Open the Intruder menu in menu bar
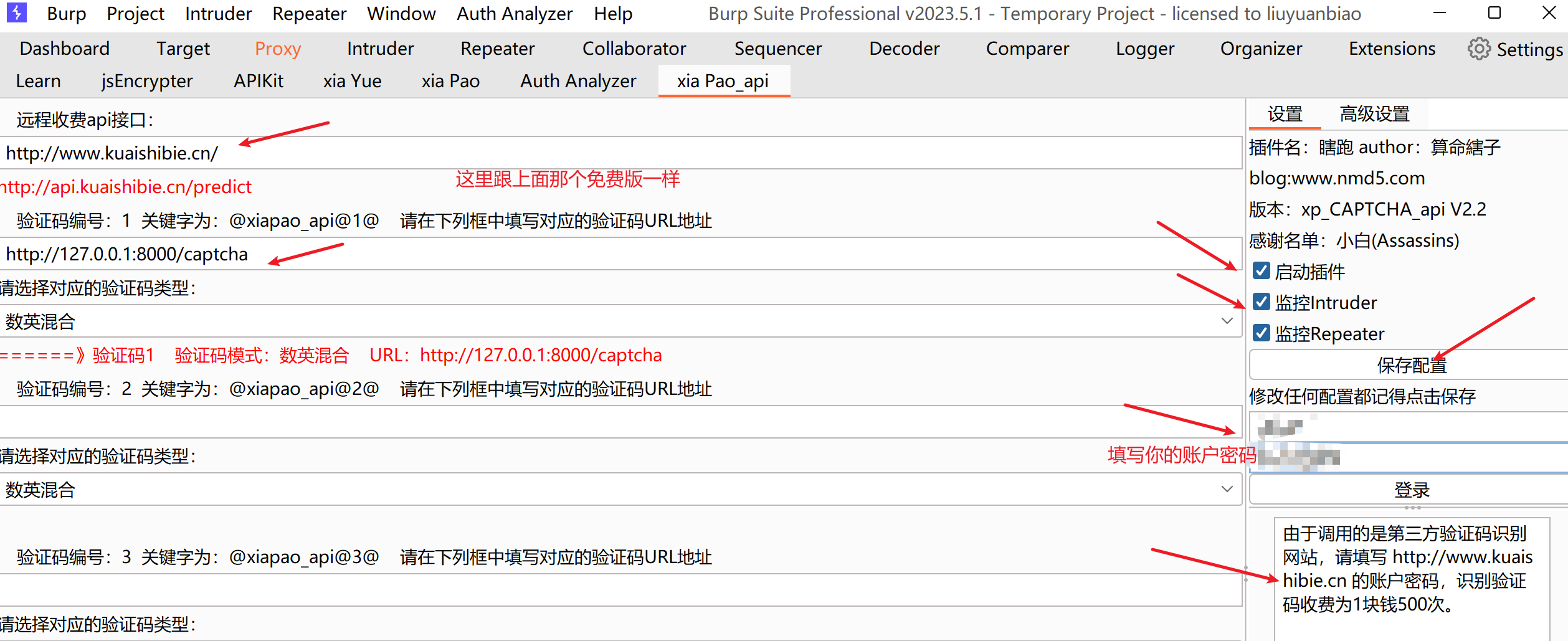 [218, 14]
